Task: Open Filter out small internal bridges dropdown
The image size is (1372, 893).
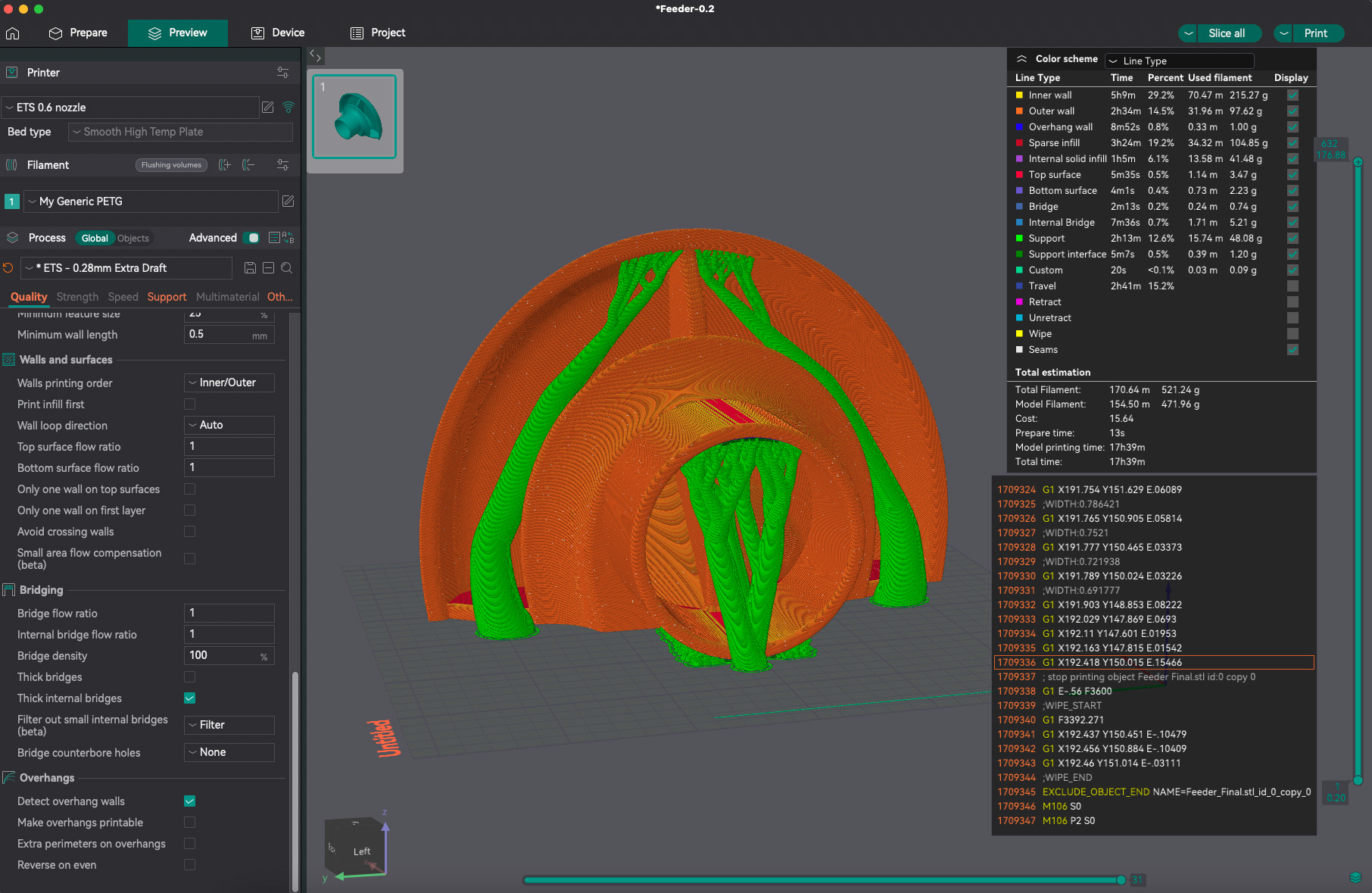Action: tap(229, 726)
